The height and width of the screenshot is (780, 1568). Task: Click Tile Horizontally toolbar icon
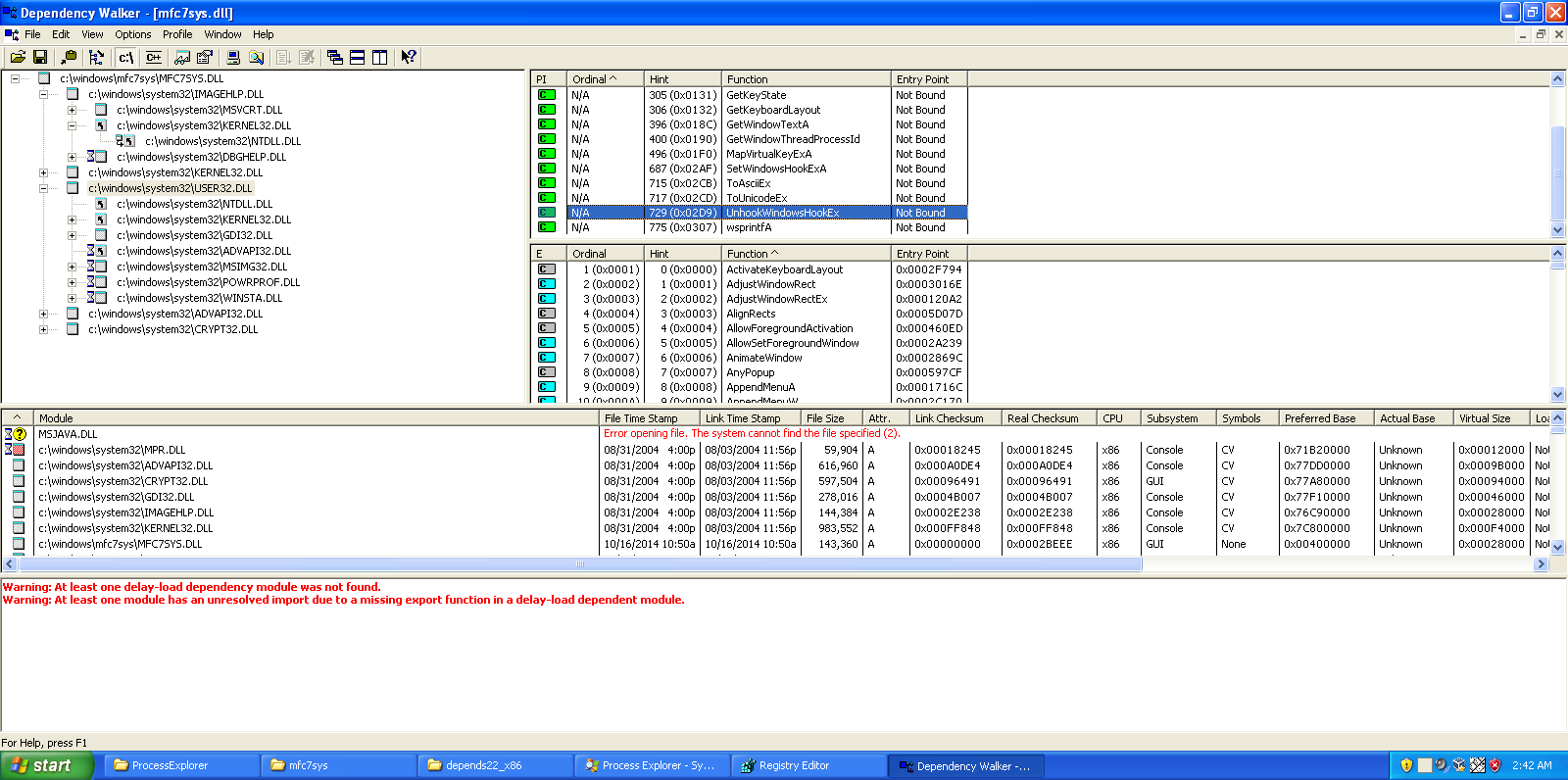pos(358,57)
